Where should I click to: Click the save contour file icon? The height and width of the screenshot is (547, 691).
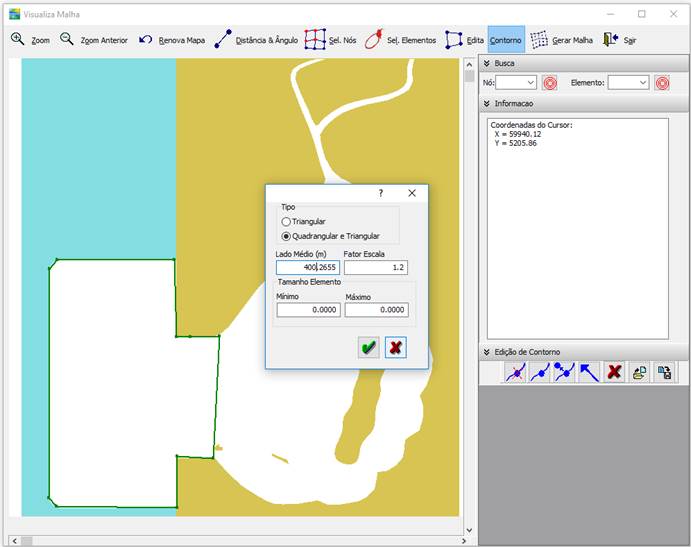(x=664, y=373)
